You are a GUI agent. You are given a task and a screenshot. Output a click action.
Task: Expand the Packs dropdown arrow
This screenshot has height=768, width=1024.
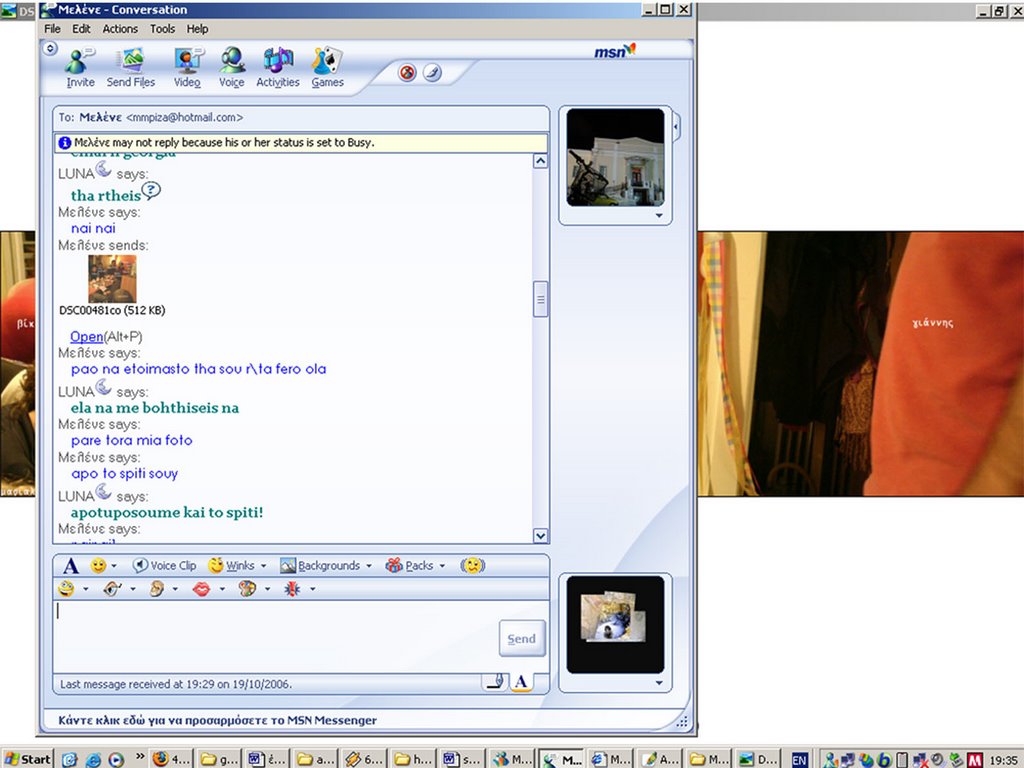(x=442, y=566)
